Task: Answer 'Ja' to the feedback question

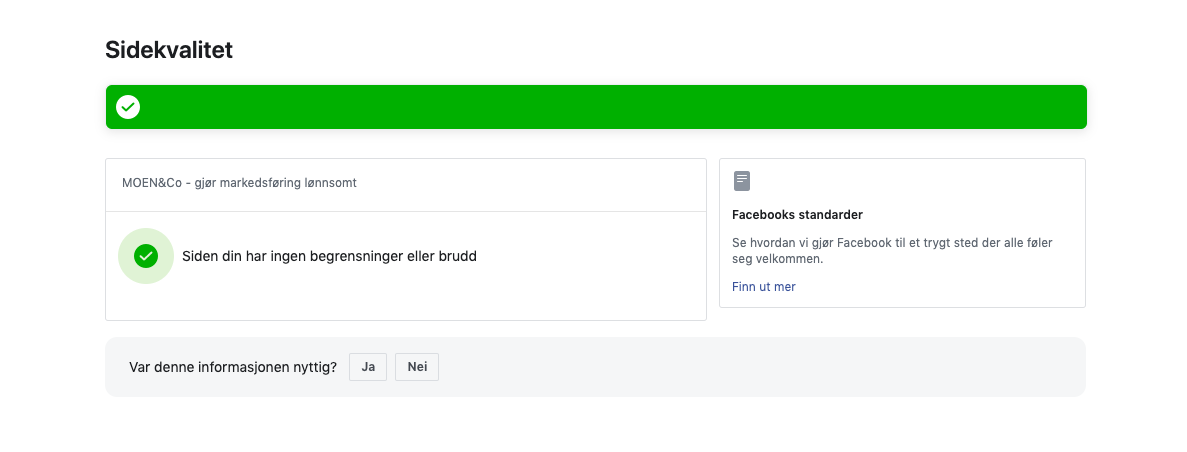Action: (x=368, y=367)
